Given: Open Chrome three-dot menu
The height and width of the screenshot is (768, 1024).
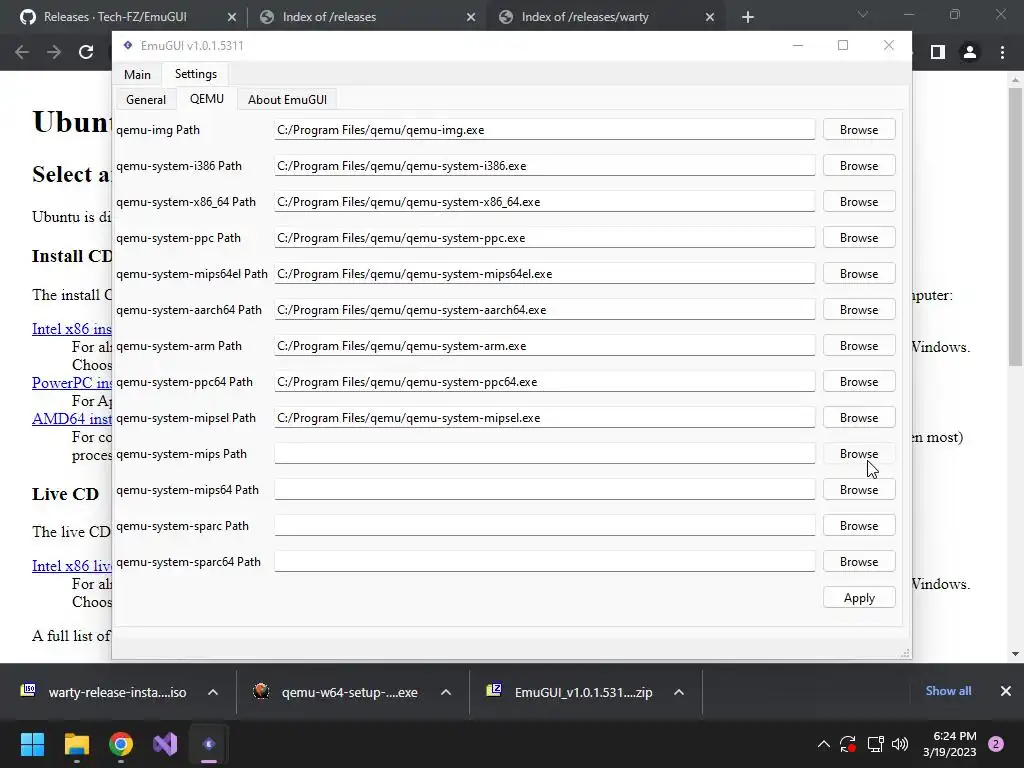Looking at the screenshot, I should point(1002,52).
